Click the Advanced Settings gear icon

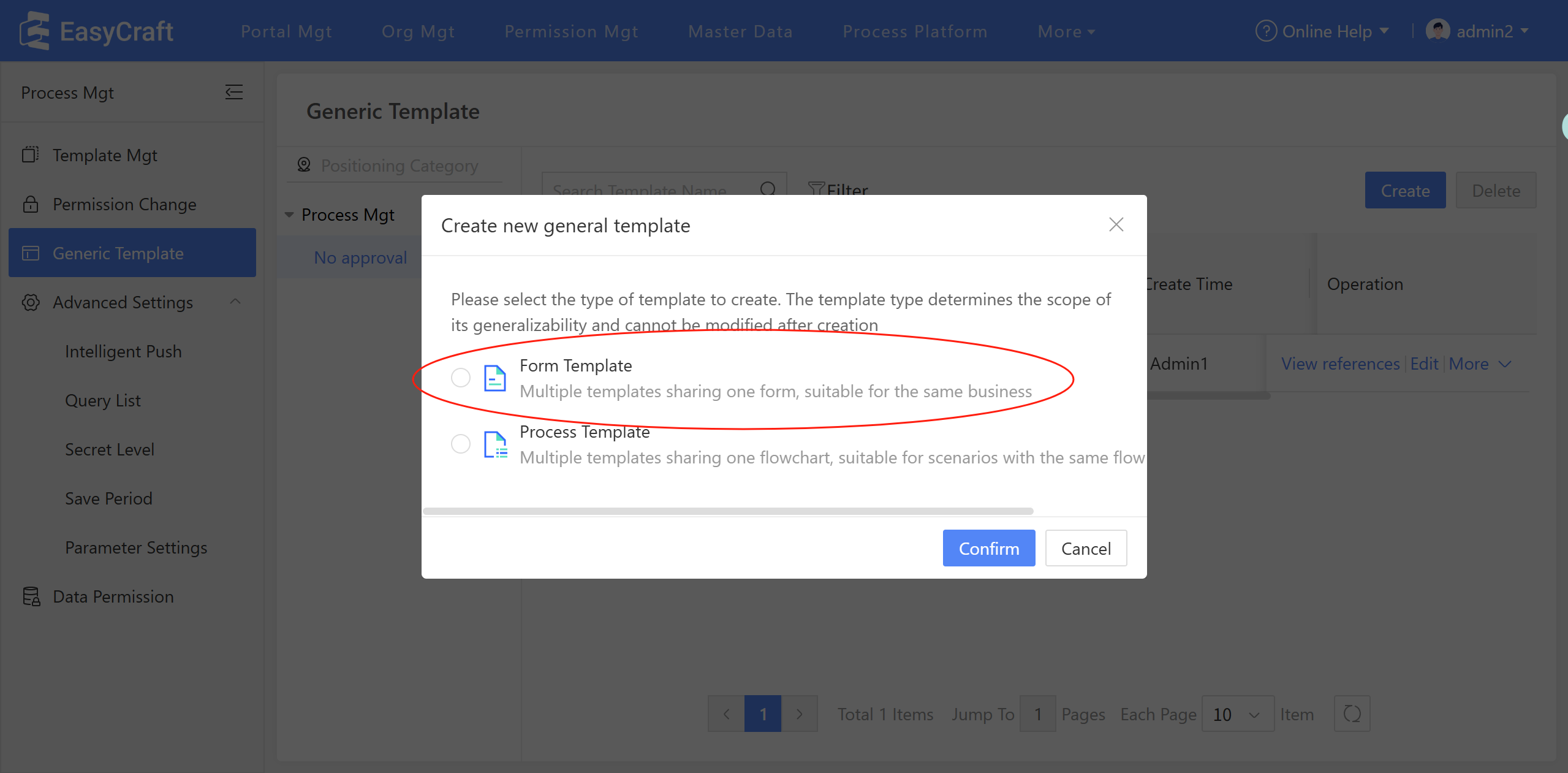(30, 302)
